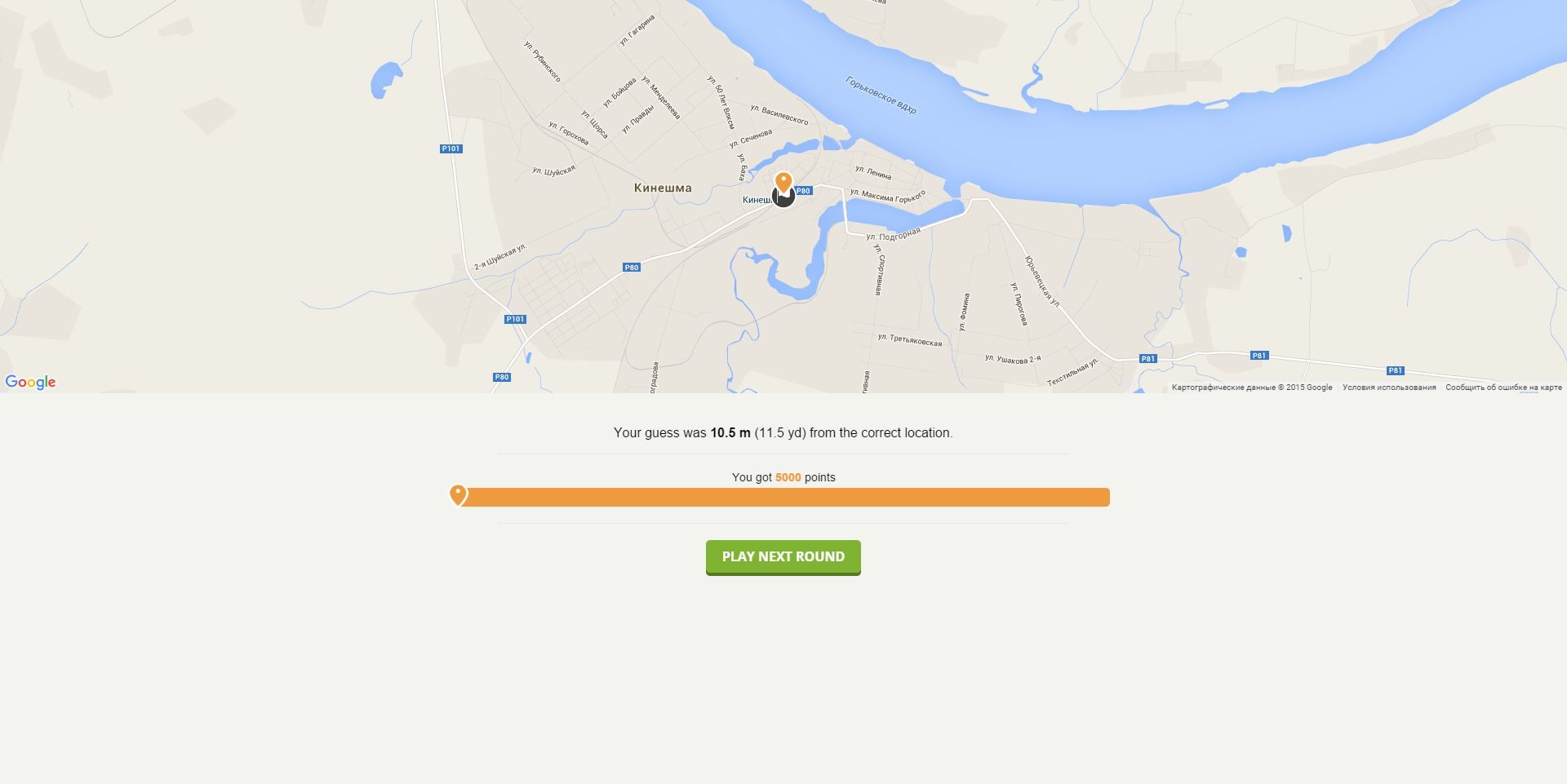
Task: Click the orange pin on the score bar
Action: tap(458, 494)
